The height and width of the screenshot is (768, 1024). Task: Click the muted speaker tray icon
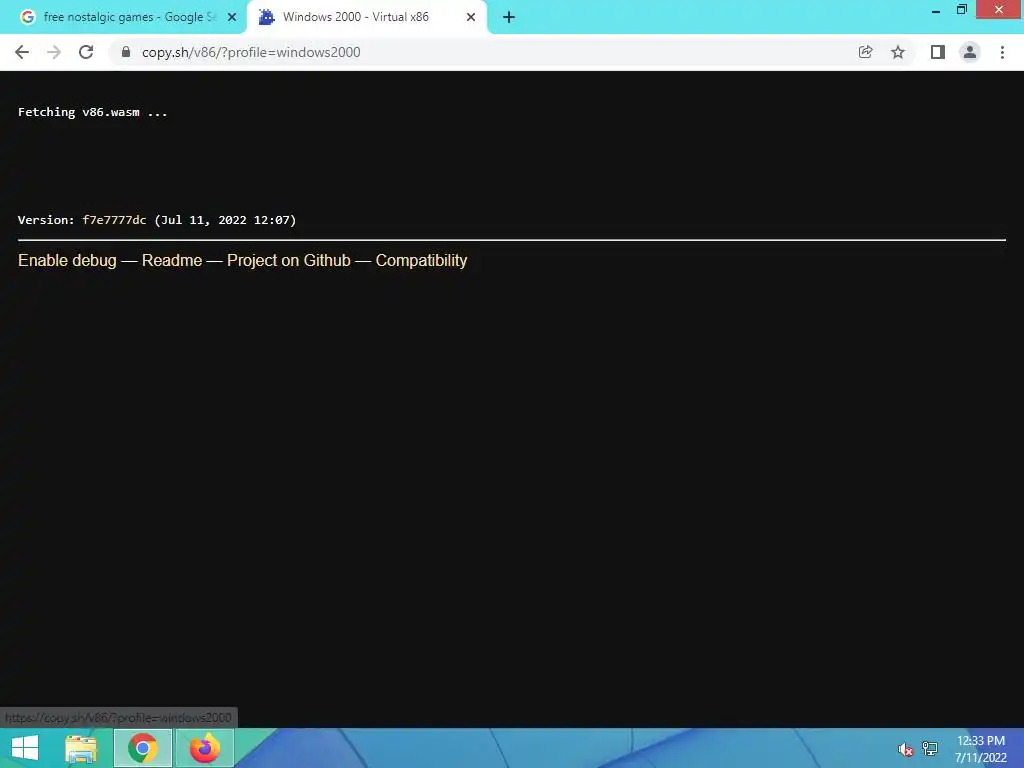coord(905,749)
